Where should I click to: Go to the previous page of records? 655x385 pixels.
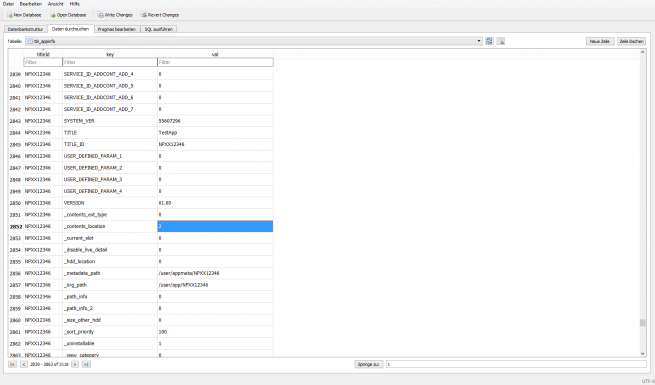click(x=24, y=365)
